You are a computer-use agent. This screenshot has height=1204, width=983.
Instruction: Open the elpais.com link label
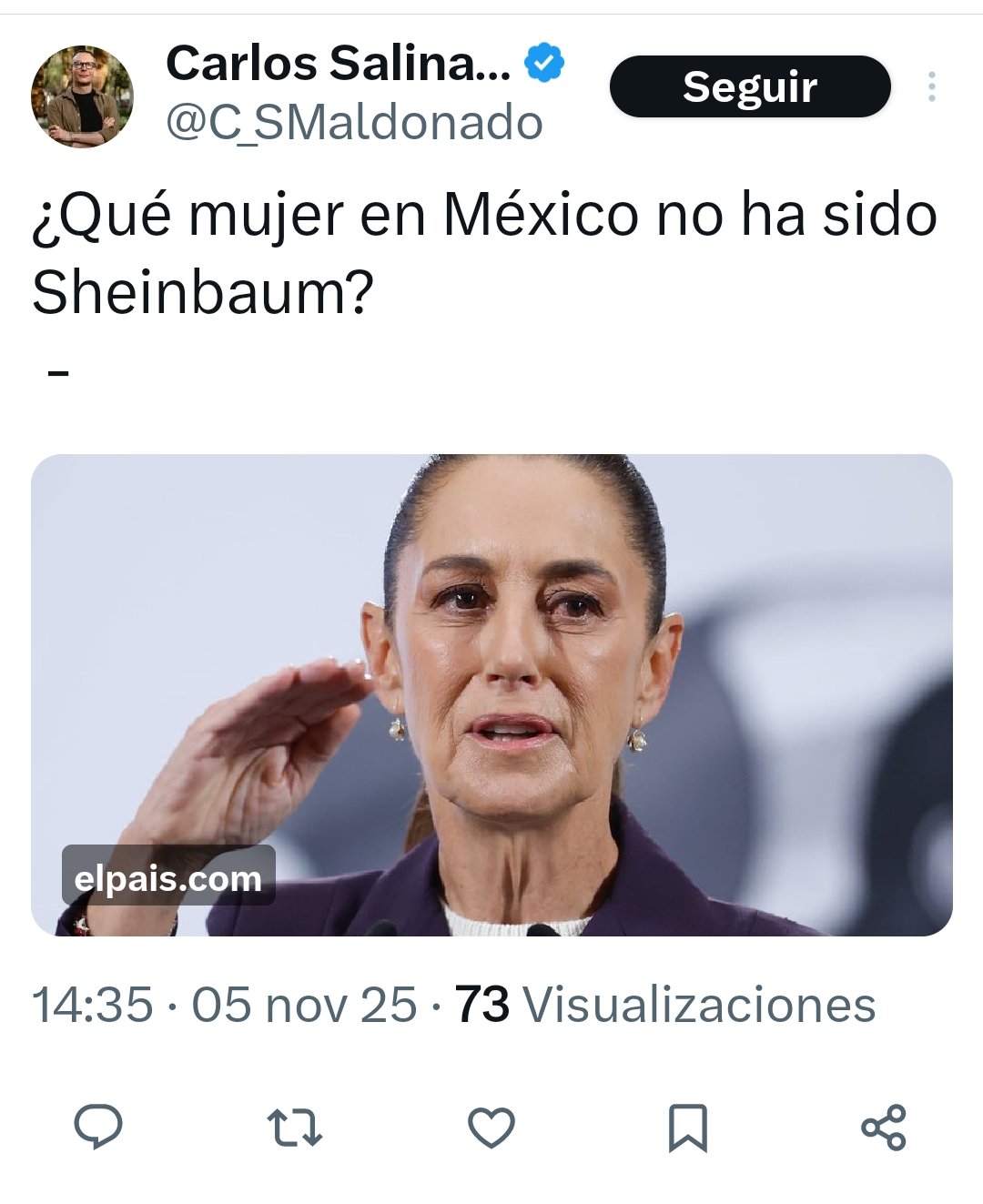[x=168, y=878]
